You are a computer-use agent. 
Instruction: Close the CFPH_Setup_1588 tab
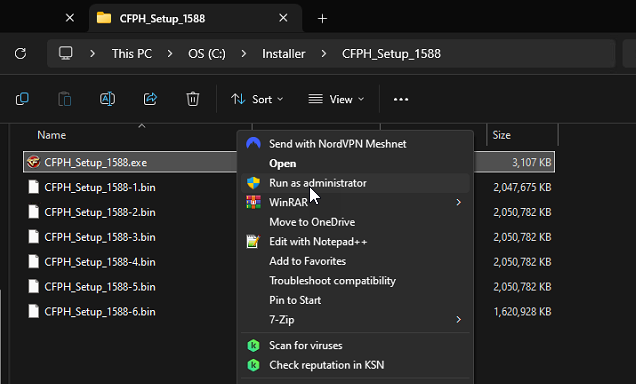coord(284,18)
